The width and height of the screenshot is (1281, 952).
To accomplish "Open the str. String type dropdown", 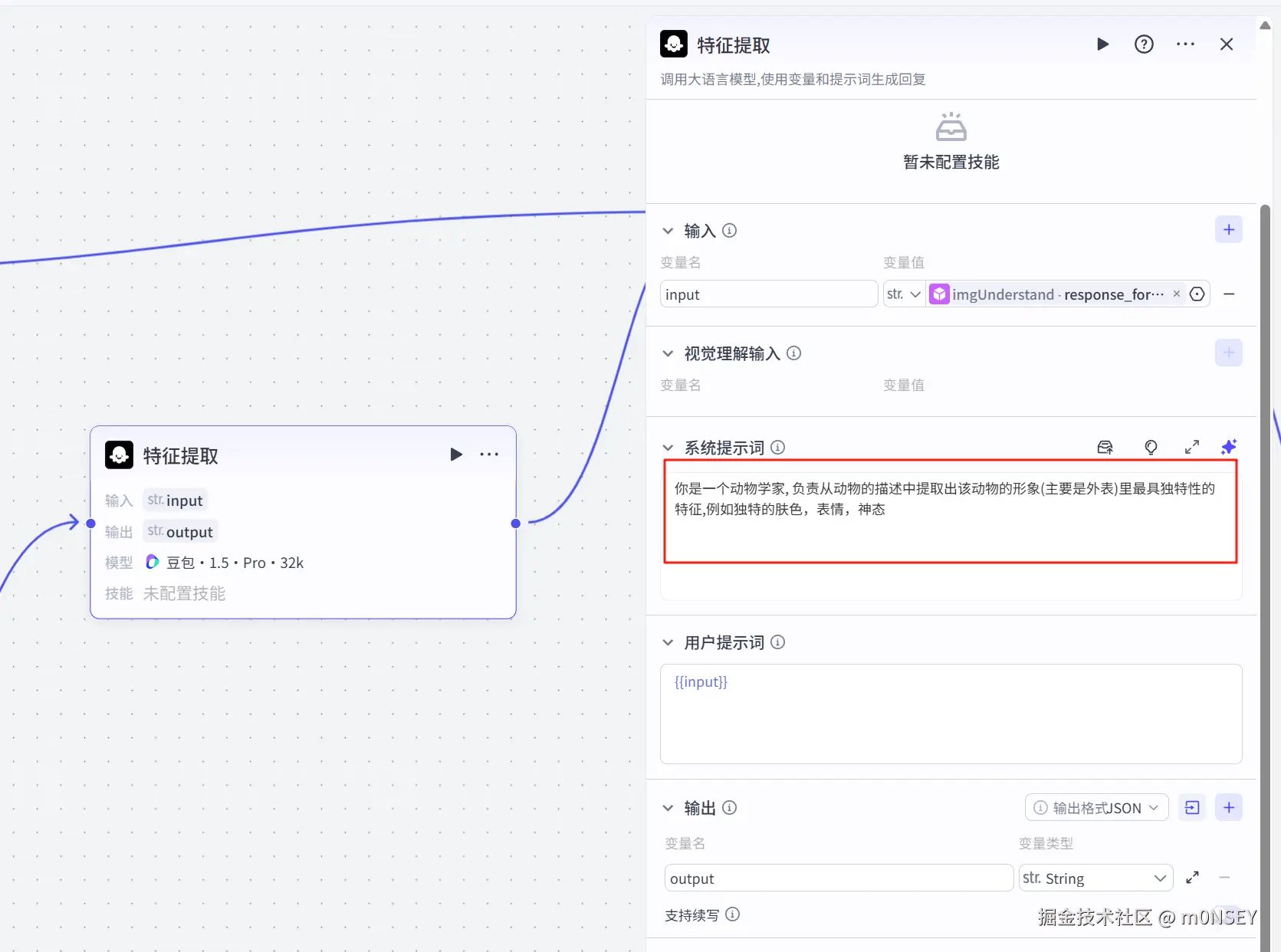I will coord(1095,878).
